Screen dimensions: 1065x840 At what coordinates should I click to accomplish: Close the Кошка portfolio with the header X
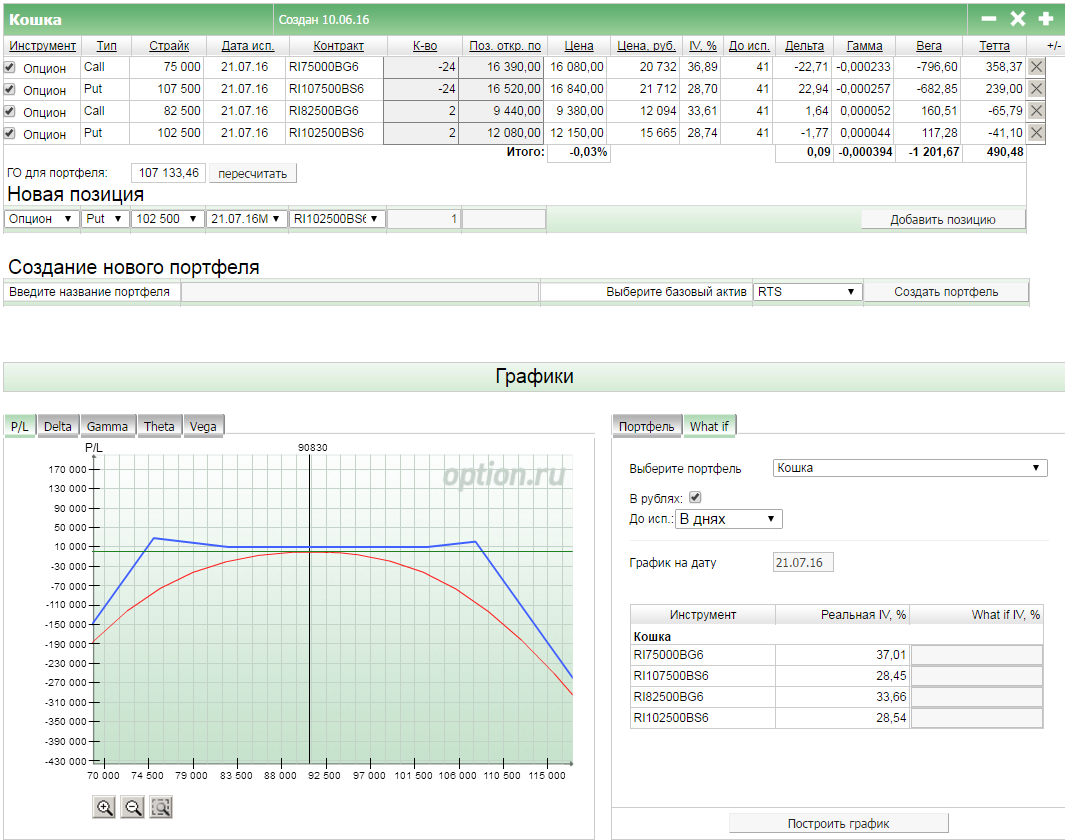pyautogui.click(x=1017, y=19)
